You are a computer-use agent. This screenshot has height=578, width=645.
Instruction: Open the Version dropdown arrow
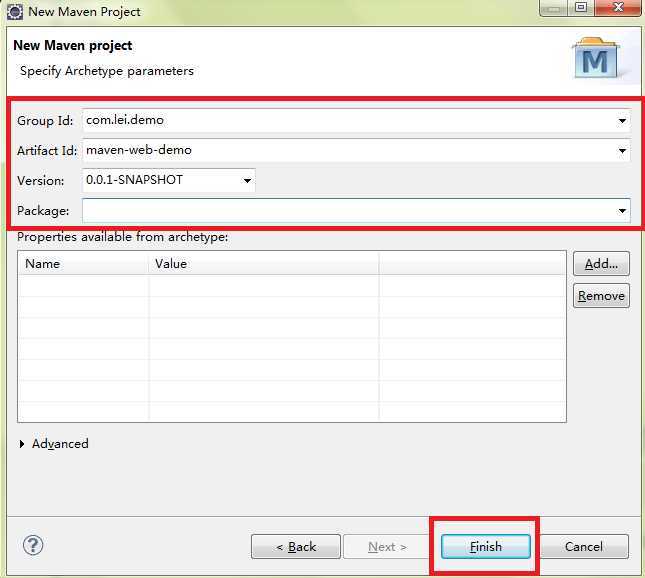[x=247, y=181]
